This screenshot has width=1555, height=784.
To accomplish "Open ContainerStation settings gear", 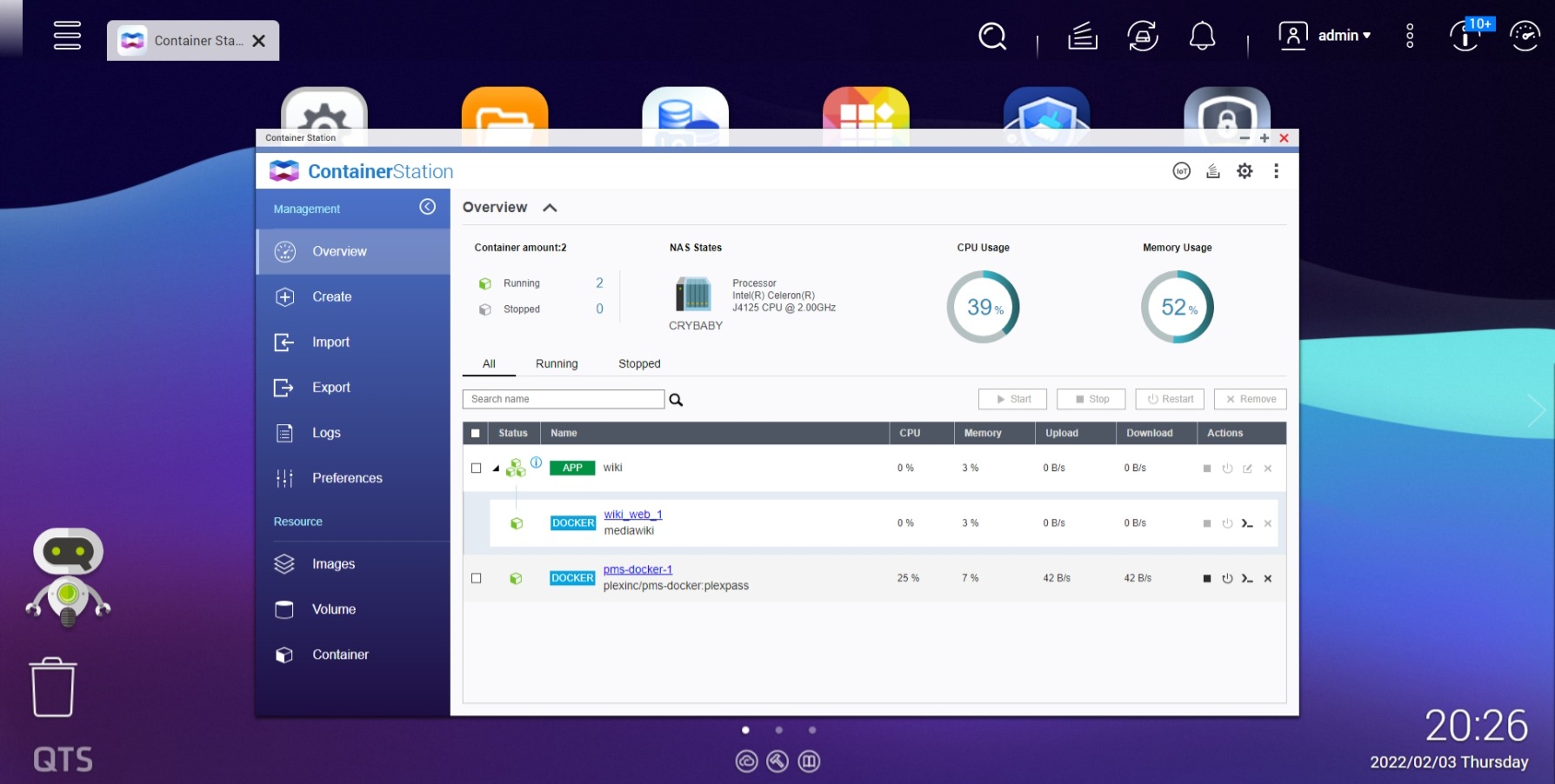I will [x=1245, y=171].
